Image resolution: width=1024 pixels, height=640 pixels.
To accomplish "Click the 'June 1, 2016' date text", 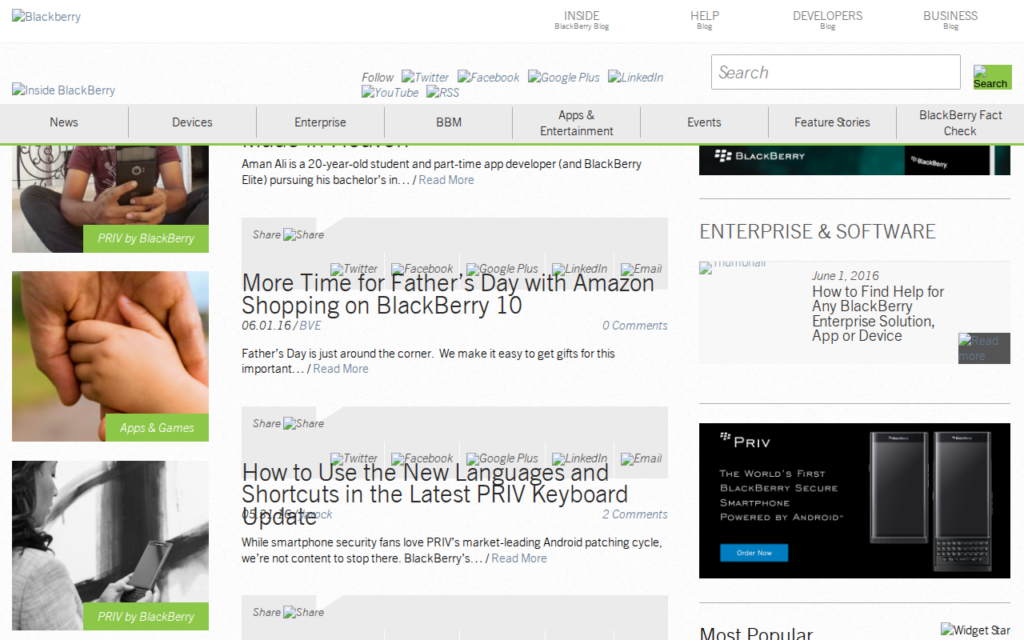I will 845,276.
